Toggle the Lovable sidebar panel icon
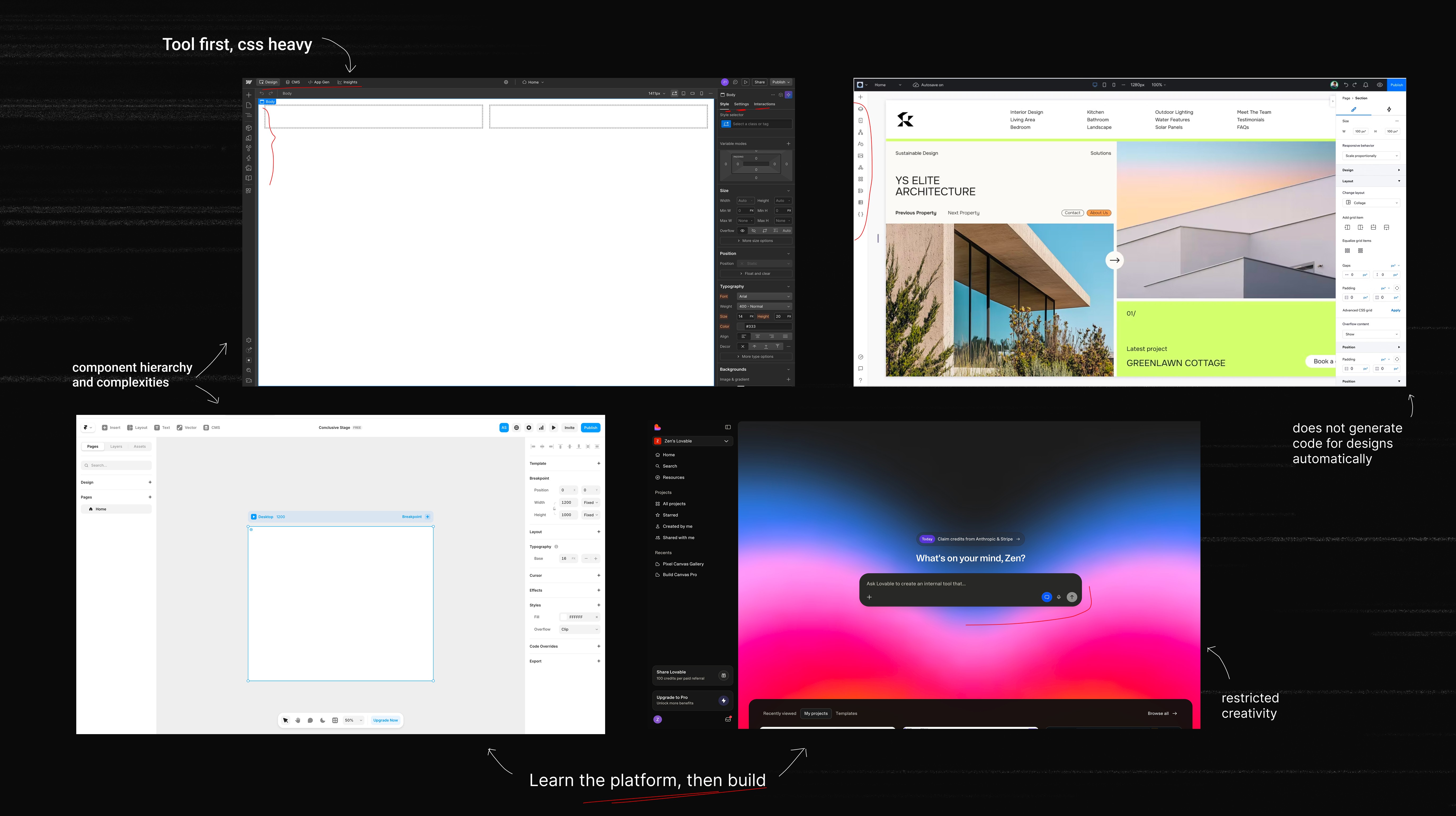 pos(727,427)
